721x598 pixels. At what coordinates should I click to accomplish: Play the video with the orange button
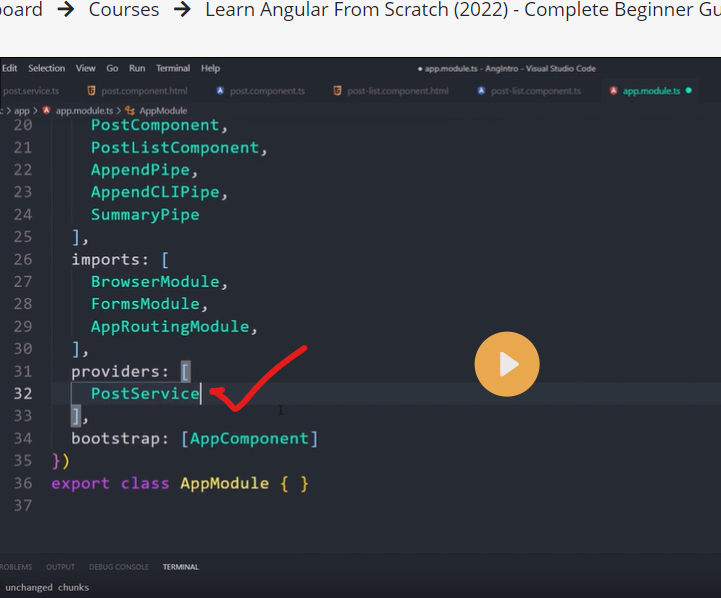[x=507, y=364]
